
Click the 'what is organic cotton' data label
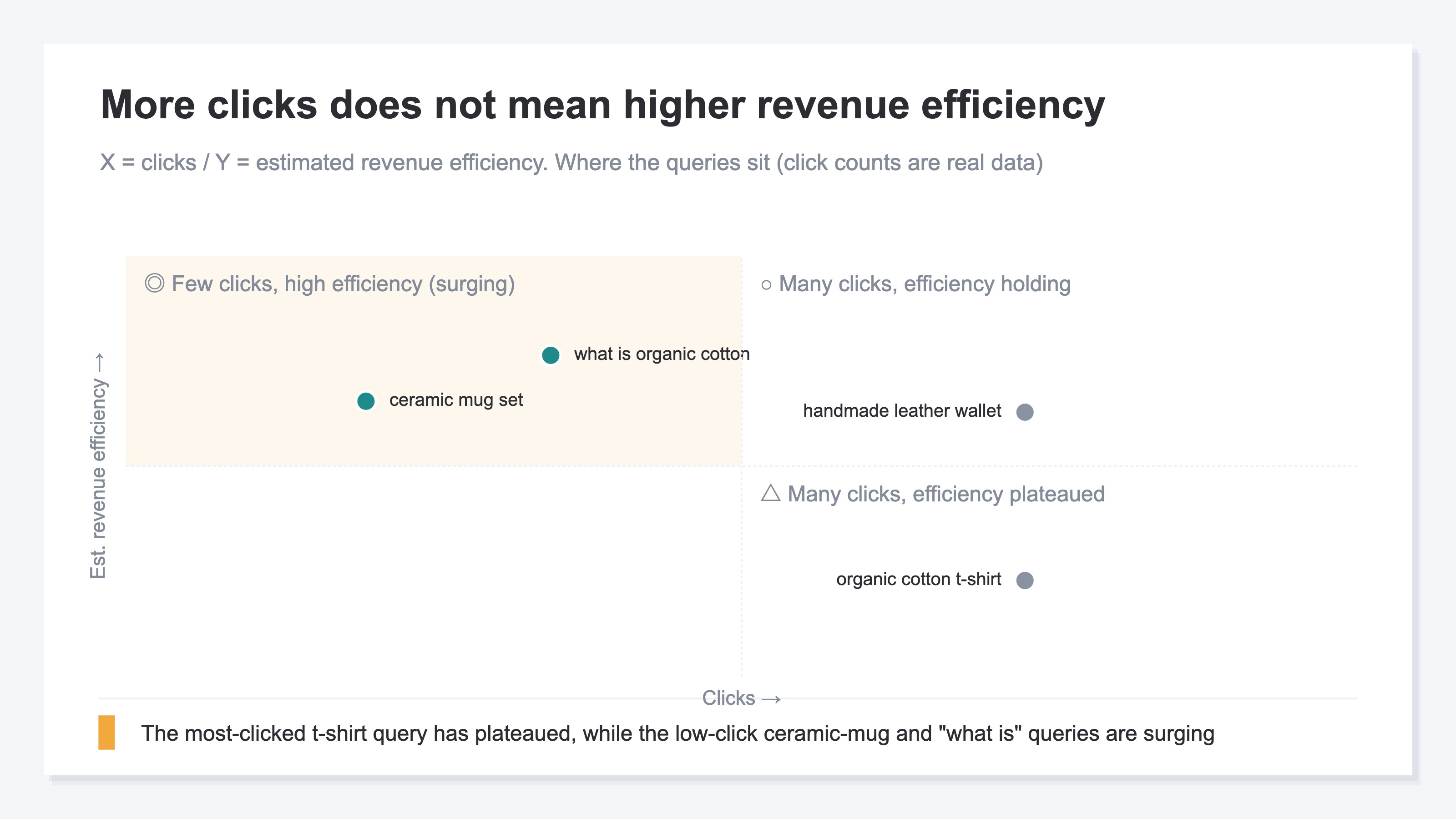point(662,354)
